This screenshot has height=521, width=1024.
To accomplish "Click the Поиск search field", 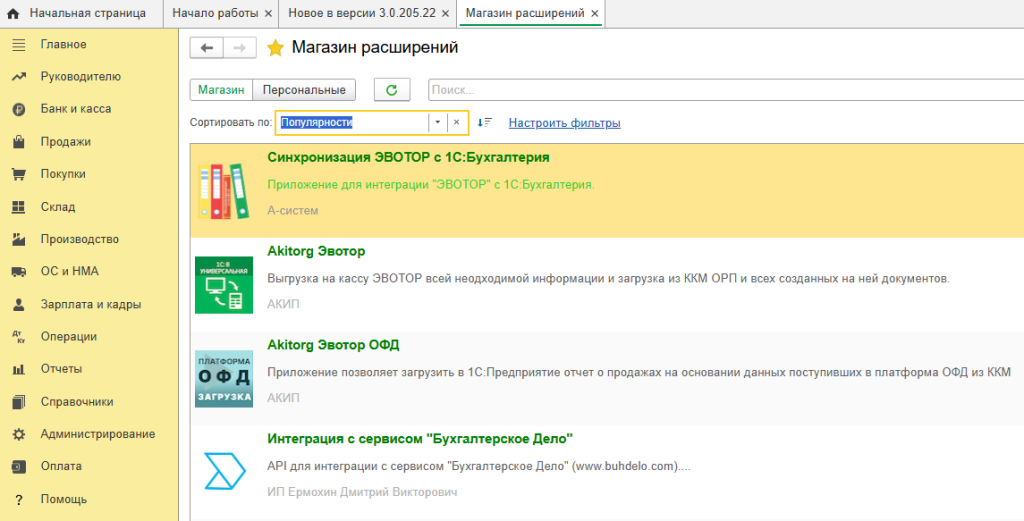I will 726,90.
